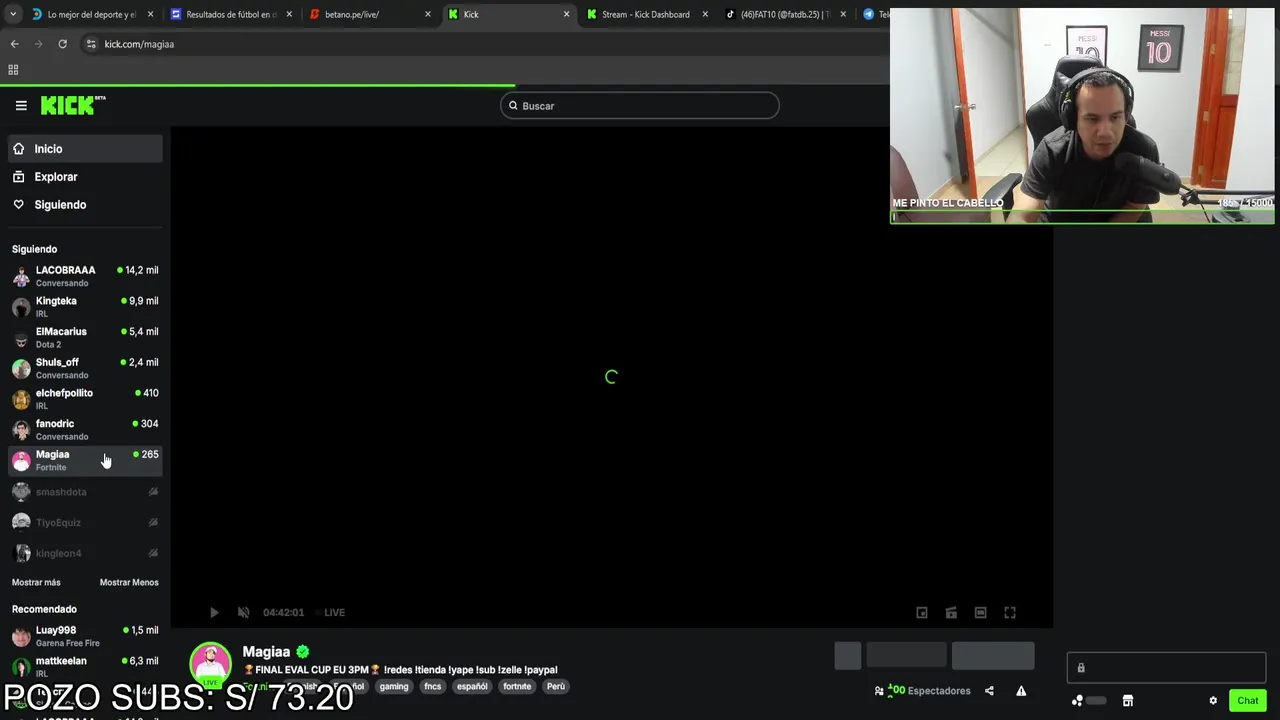Click the report warning triangle icon

(1021, 691)
